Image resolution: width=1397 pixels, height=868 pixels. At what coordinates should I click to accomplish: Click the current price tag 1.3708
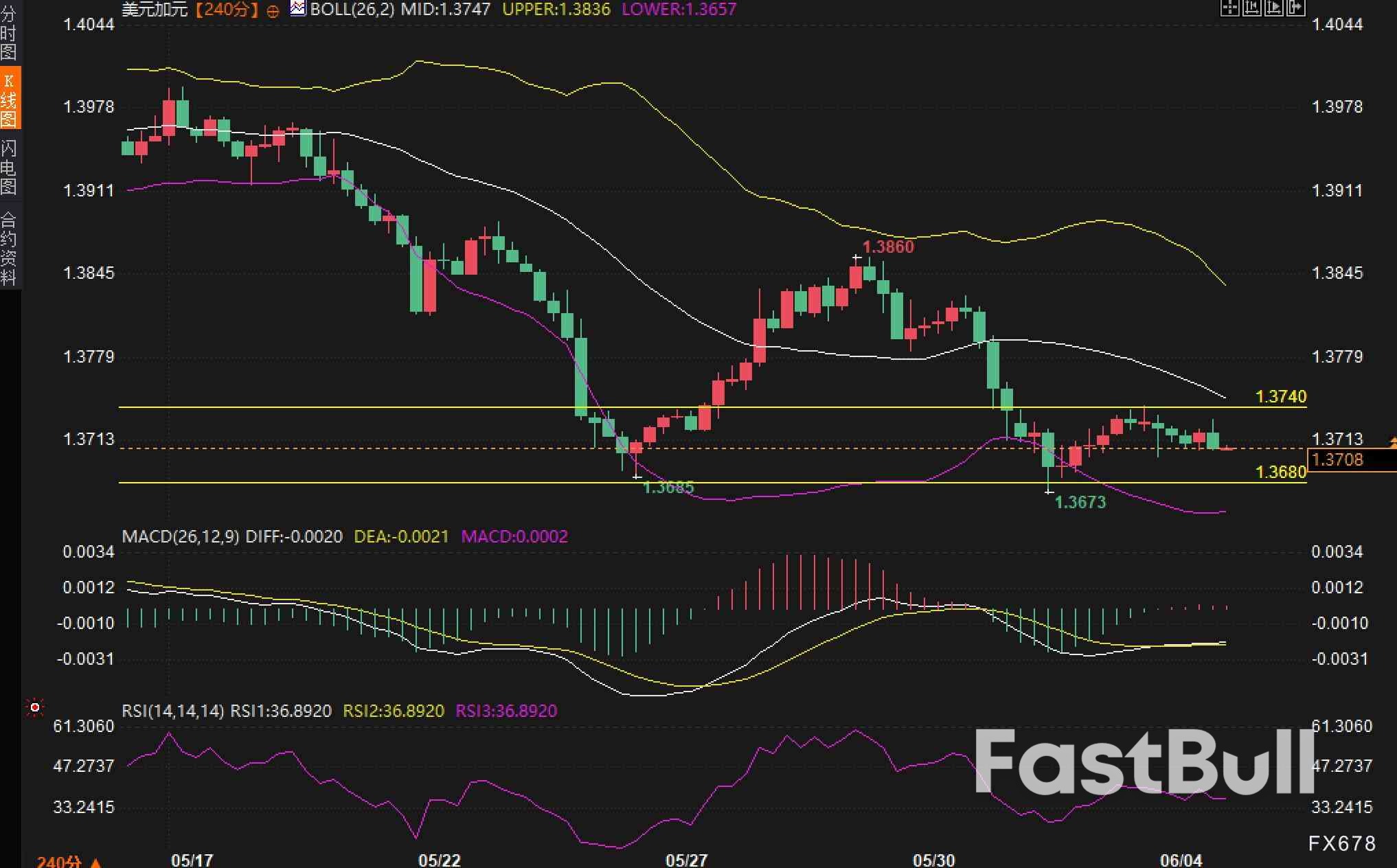1338,459
